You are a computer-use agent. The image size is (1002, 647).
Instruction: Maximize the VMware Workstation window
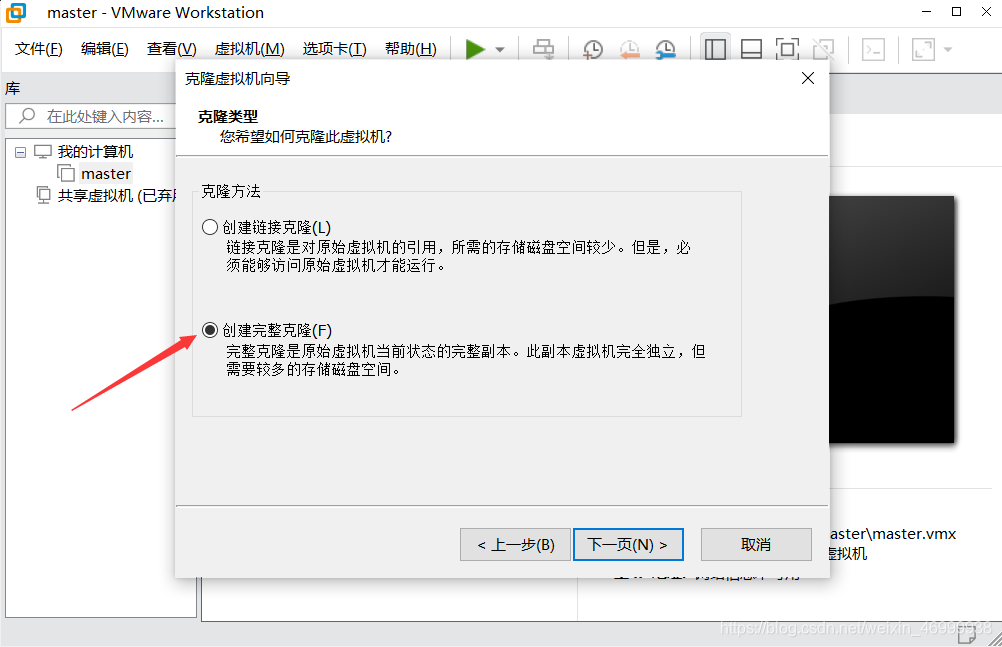tap(956, 12)
